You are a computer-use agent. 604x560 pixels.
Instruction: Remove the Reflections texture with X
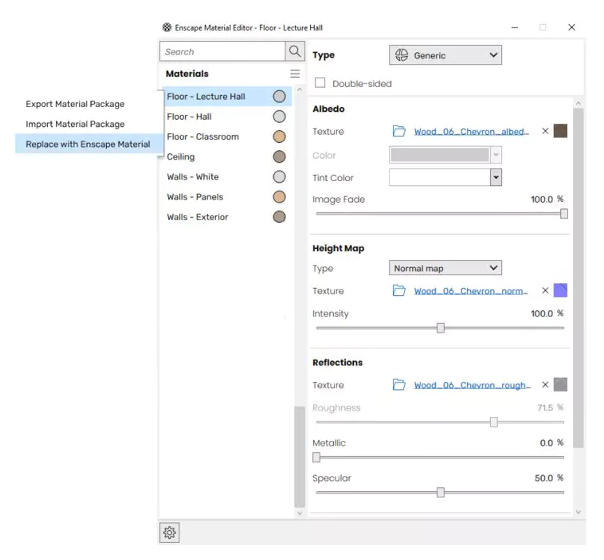point(545,384)
